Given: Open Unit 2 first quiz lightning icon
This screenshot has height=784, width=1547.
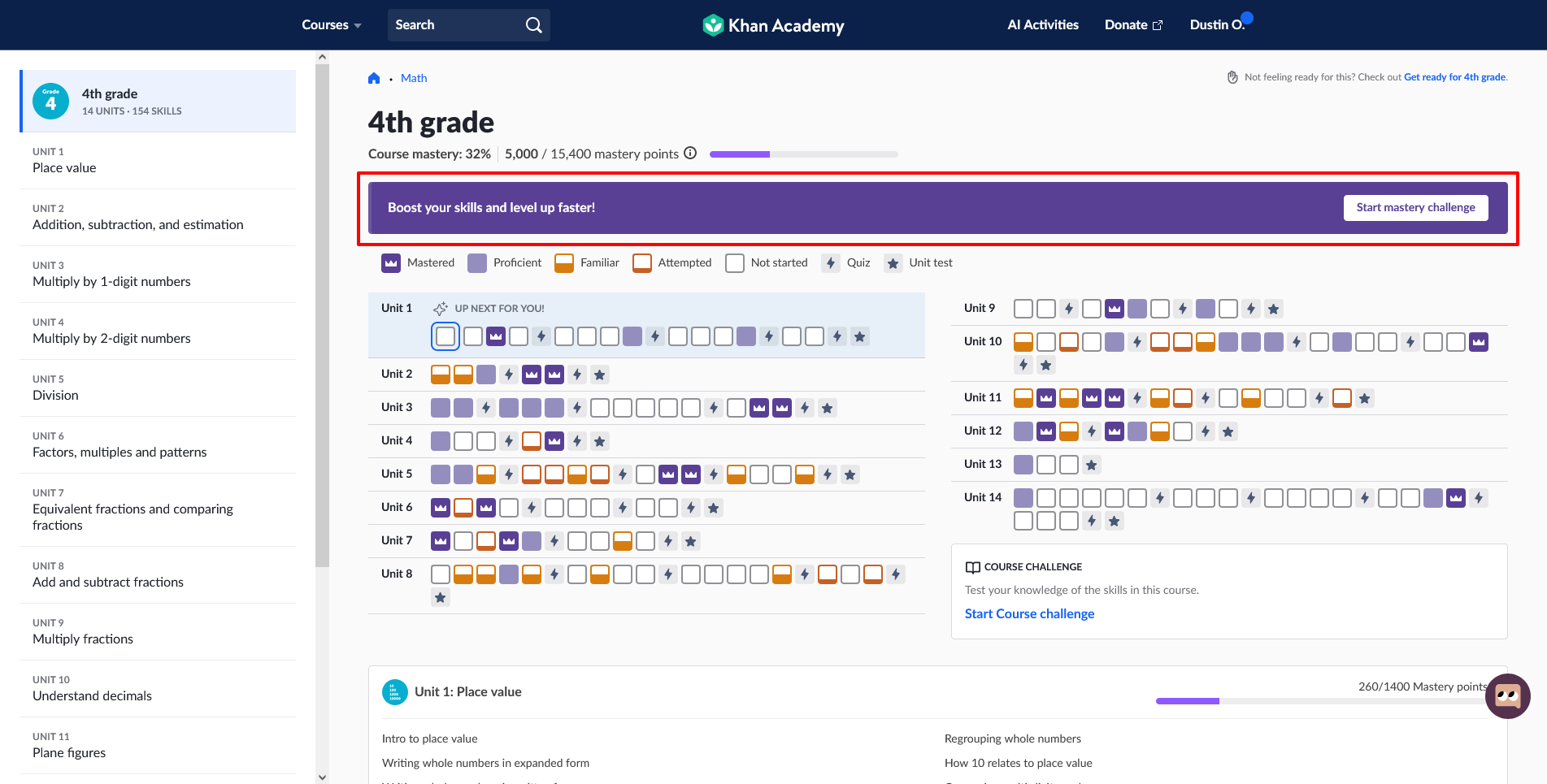Looking at the screenshot, I should pos(508,375).
